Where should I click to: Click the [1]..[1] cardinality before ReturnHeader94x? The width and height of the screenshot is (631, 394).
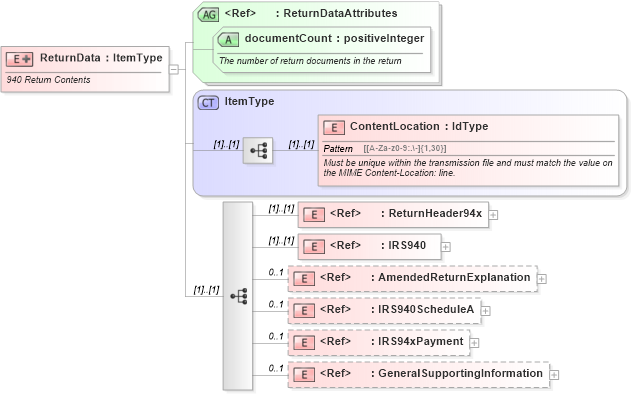tap(281, 208)
